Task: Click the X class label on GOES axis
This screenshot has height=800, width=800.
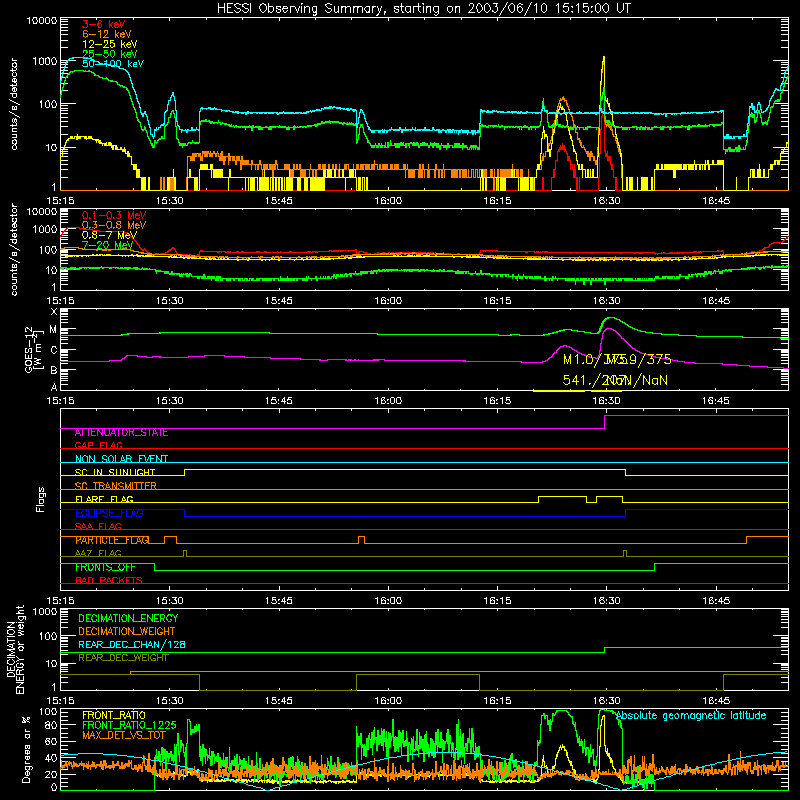Action: tap(54, 311)
